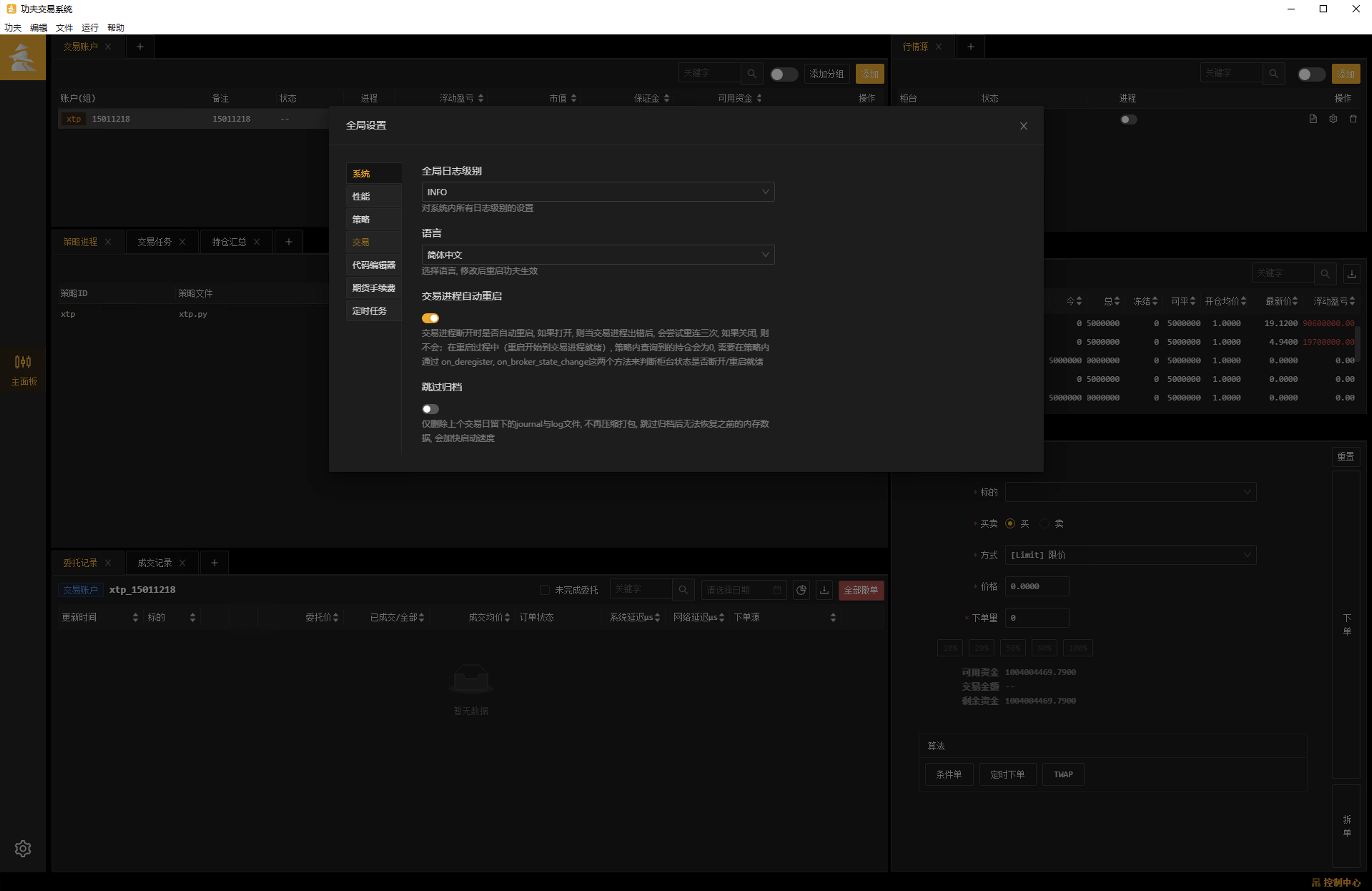Image resolution: width=1372 pixels, height=891 pixels.
Task: Click 添加分组 button
Action: (826, 73)
